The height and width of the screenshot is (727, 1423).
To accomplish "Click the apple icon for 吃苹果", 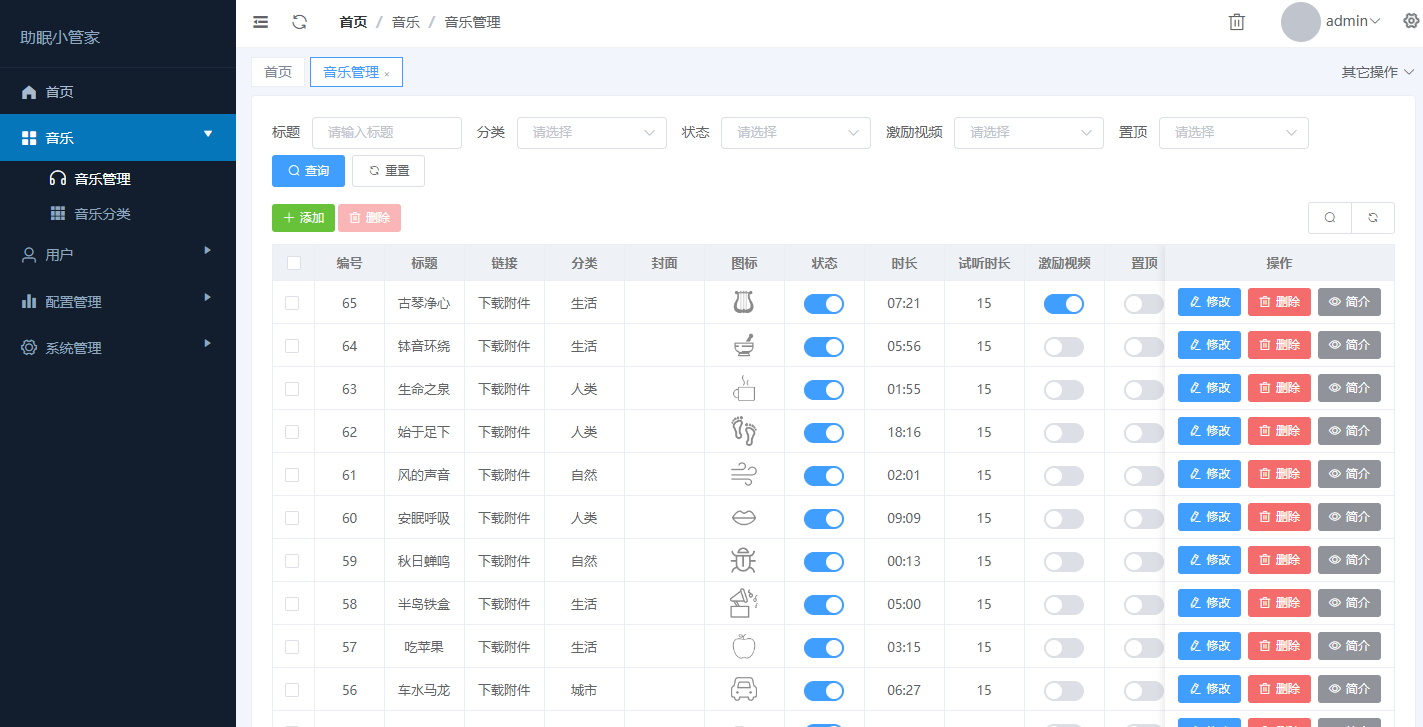I will pos(743,647).
